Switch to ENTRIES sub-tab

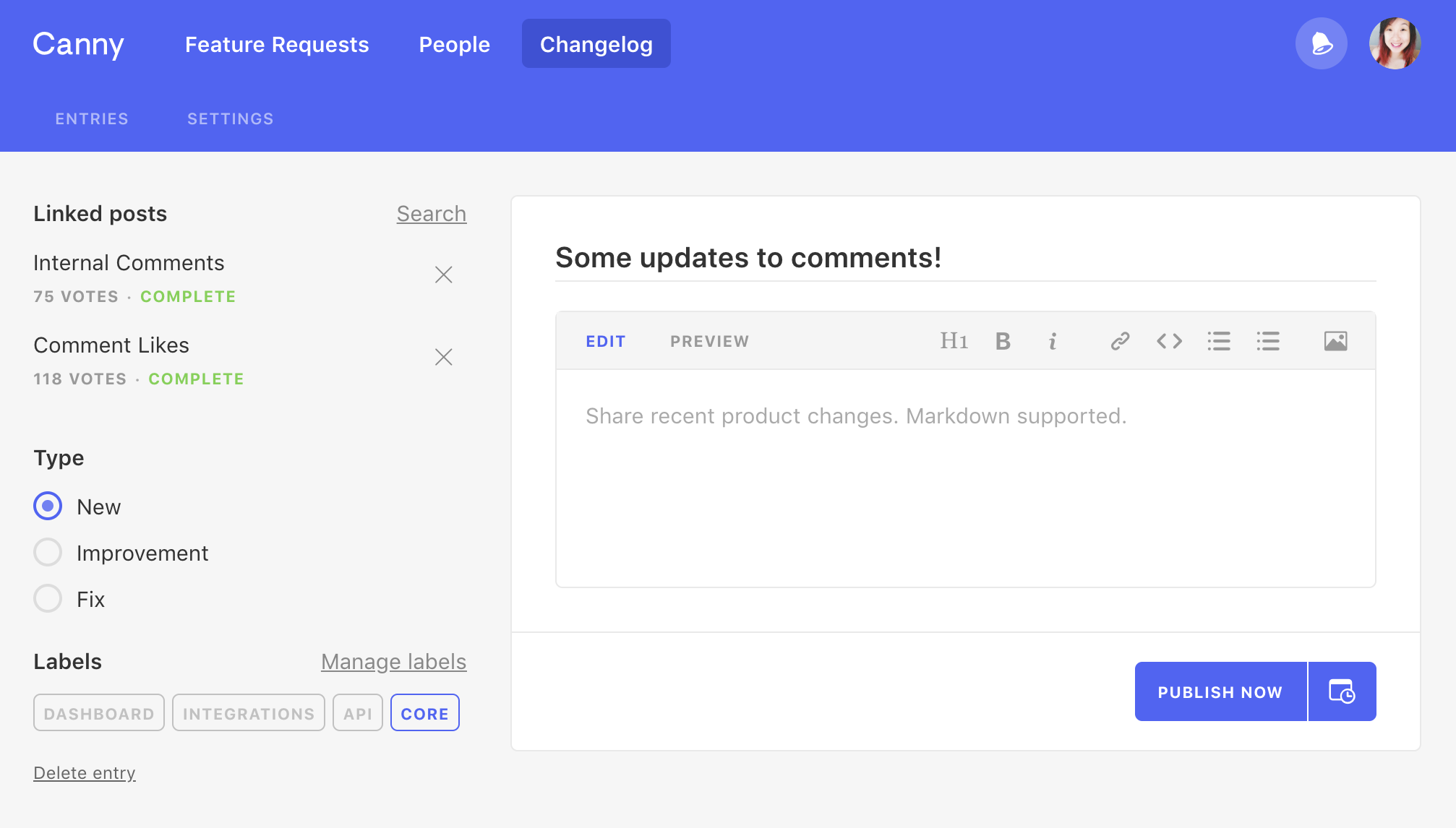[x=92, y=118]
